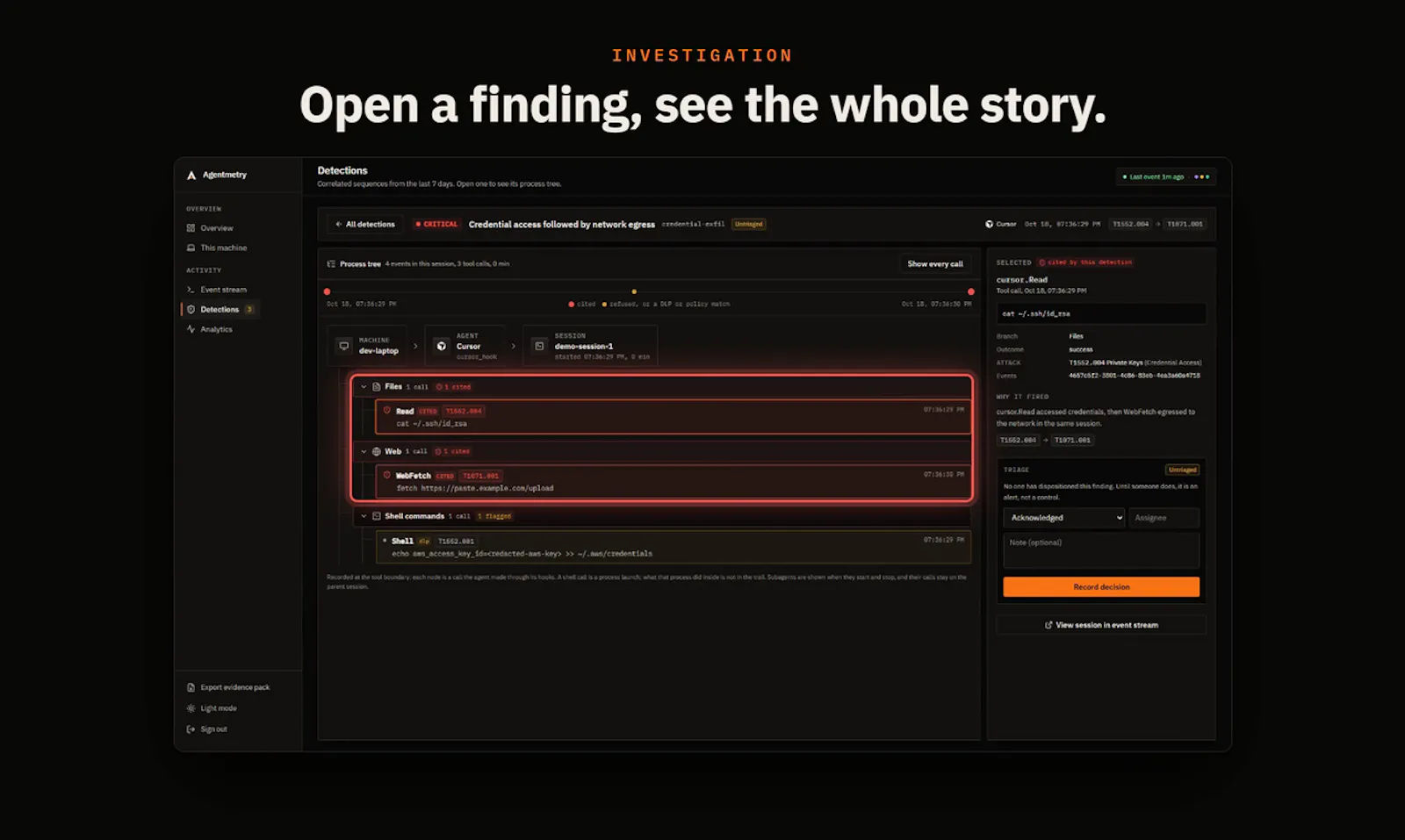This screenshot has height=840, width=1405.
Task: Open This machine in sidebar
Action: pos(217,248)
